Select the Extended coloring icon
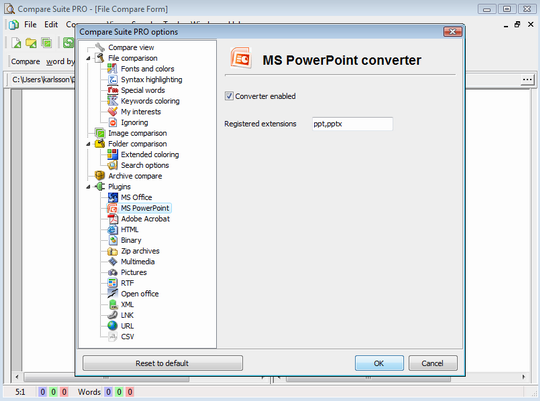540x401 pixels. [x=112, y=154]
